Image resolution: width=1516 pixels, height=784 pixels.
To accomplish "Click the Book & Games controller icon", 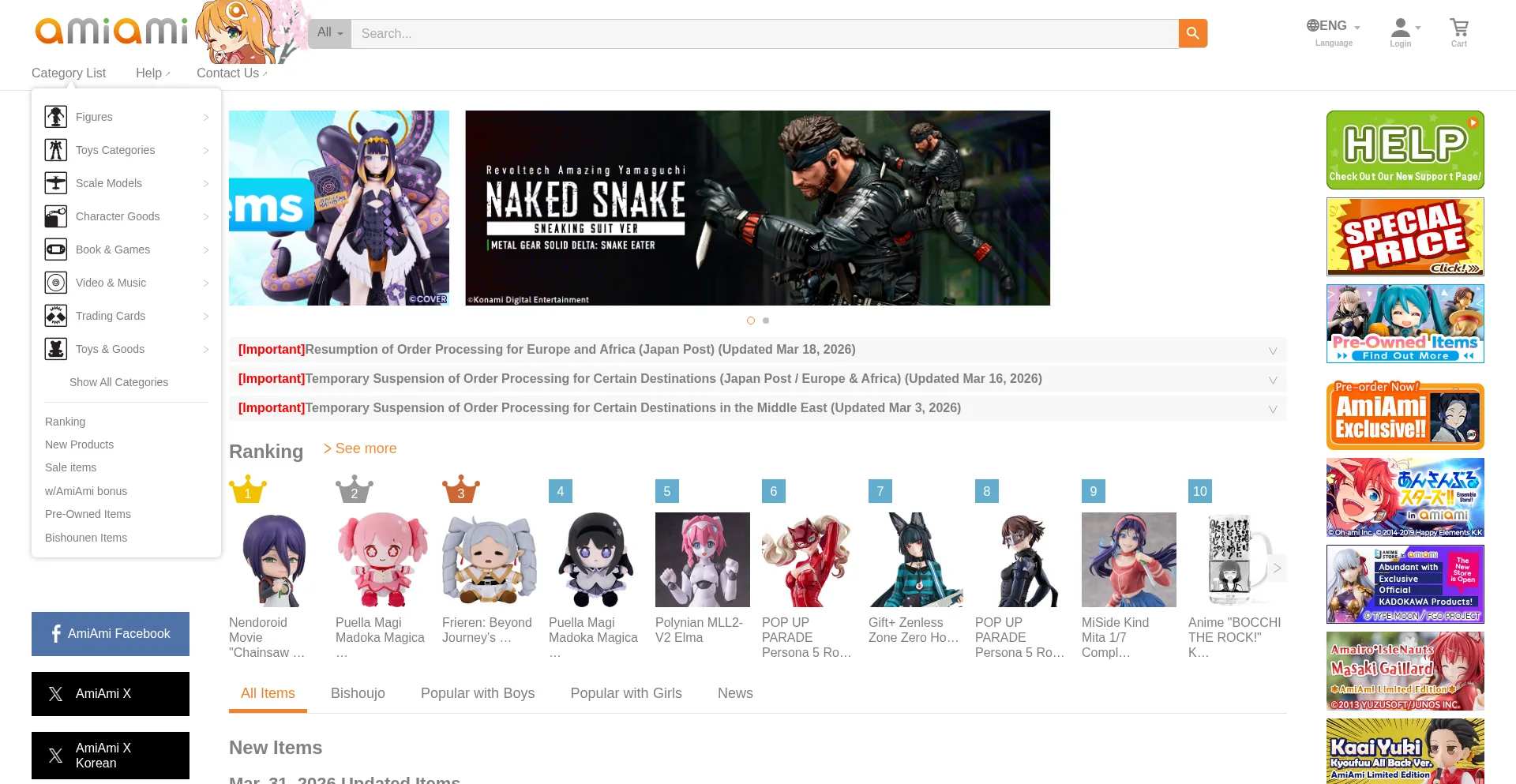I will tap(56, 249).
